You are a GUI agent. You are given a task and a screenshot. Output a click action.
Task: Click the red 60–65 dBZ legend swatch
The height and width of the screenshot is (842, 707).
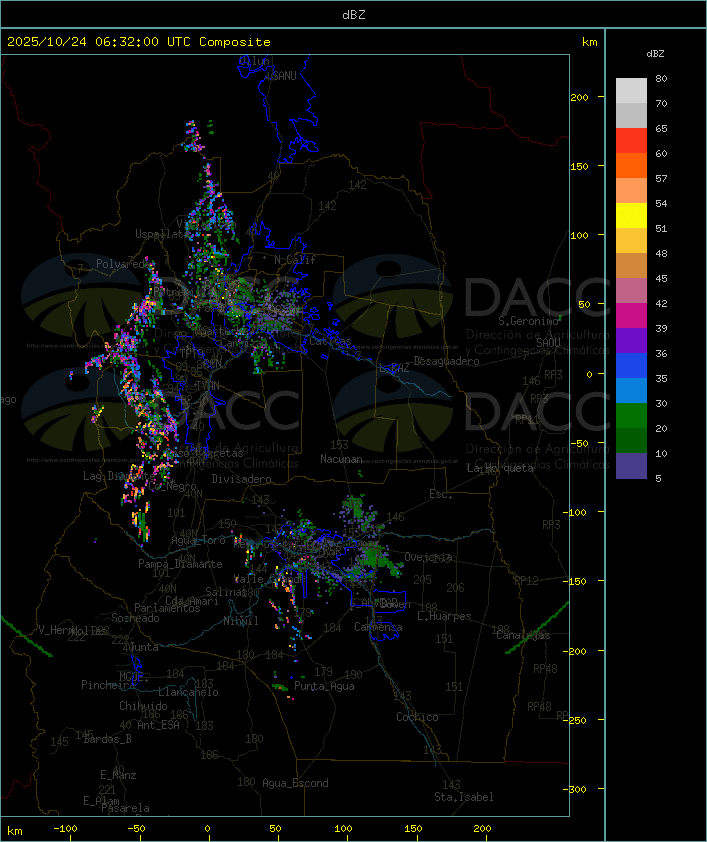631,141
